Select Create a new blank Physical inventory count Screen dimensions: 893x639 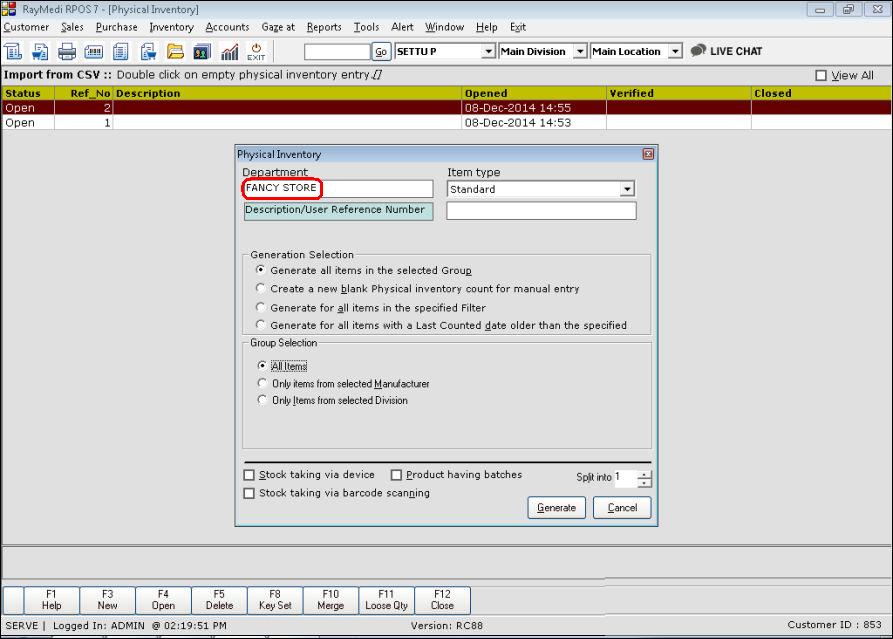260,288
